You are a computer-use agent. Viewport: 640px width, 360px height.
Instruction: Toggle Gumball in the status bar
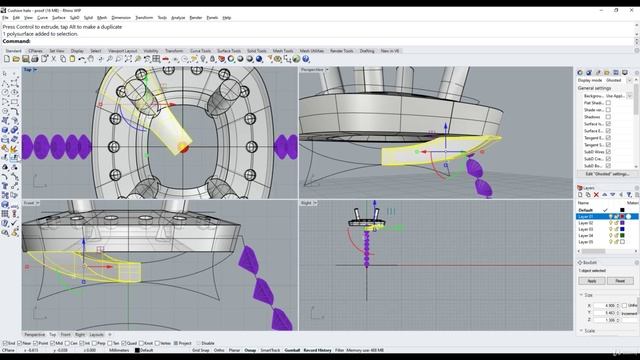coord(292,350)
